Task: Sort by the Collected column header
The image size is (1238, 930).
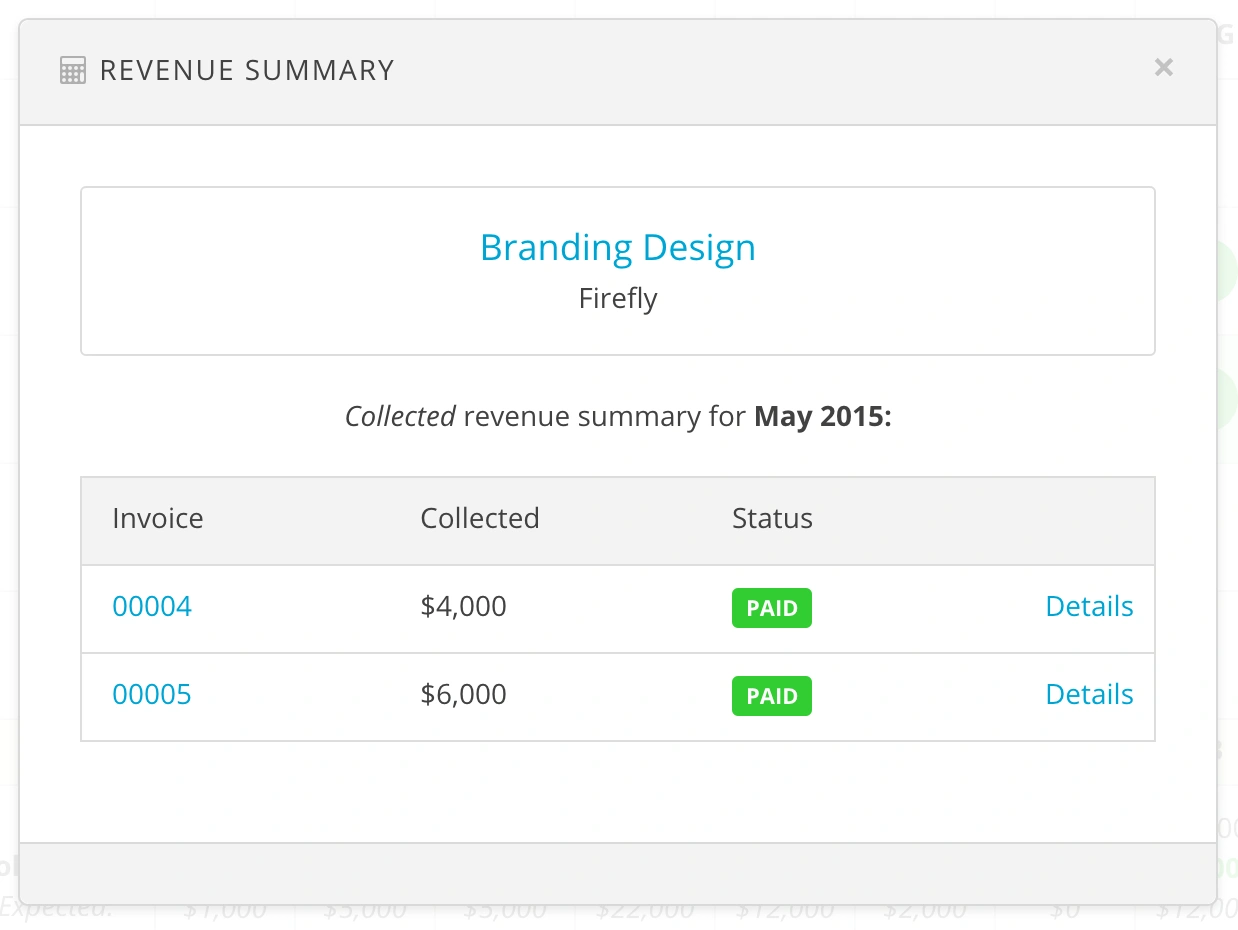Action: pos(480,518)
